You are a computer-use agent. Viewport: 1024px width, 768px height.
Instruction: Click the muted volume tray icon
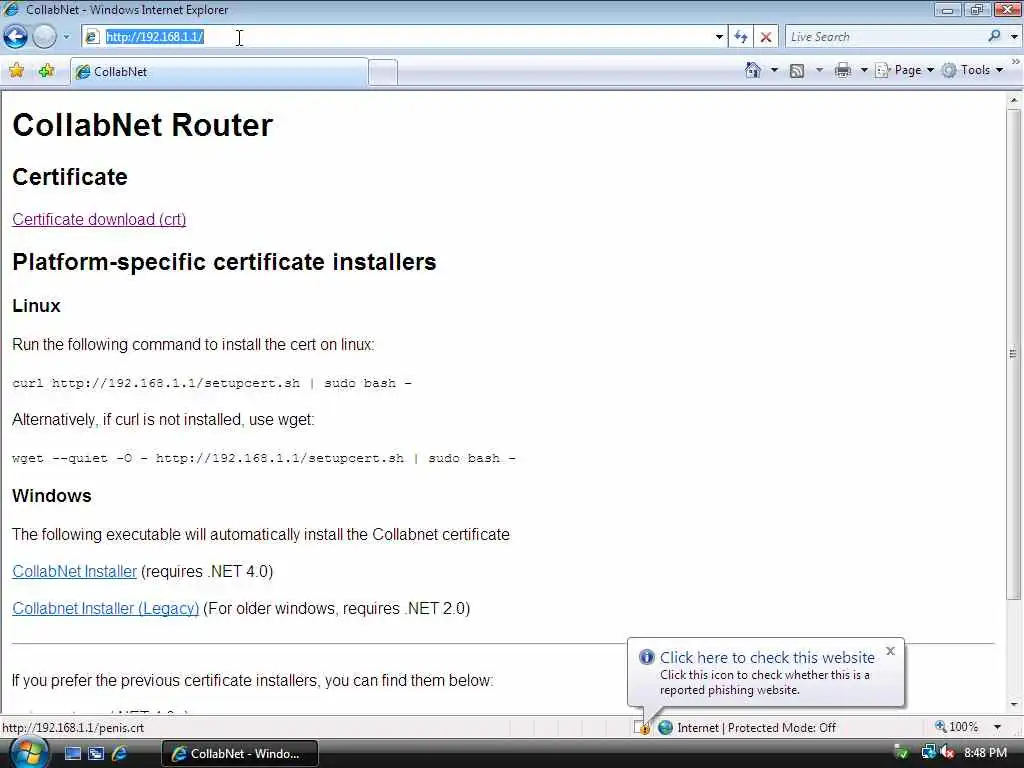tap(948, 753)
